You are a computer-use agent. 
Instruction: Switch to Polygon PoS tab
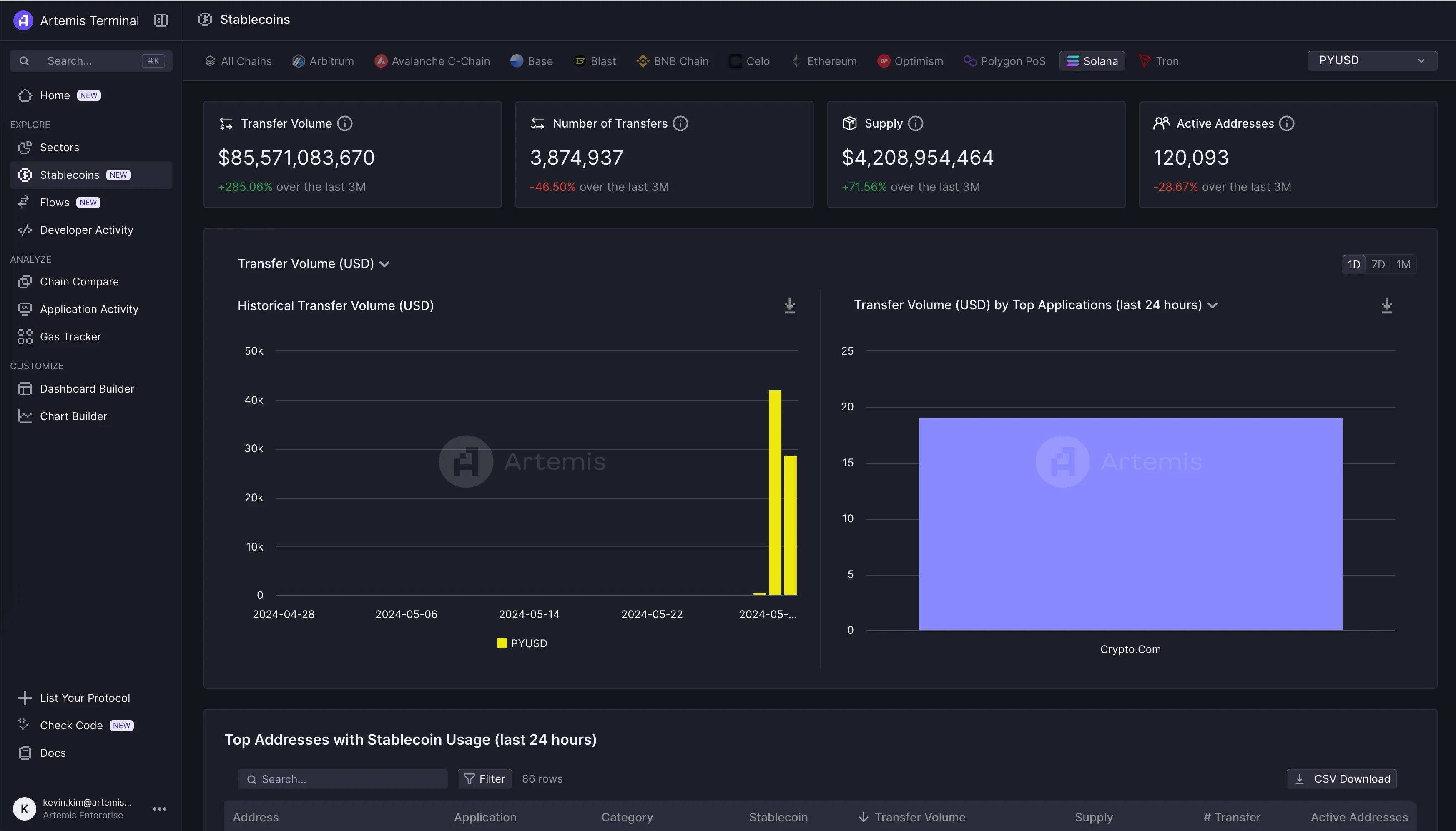coord(1005,61)
